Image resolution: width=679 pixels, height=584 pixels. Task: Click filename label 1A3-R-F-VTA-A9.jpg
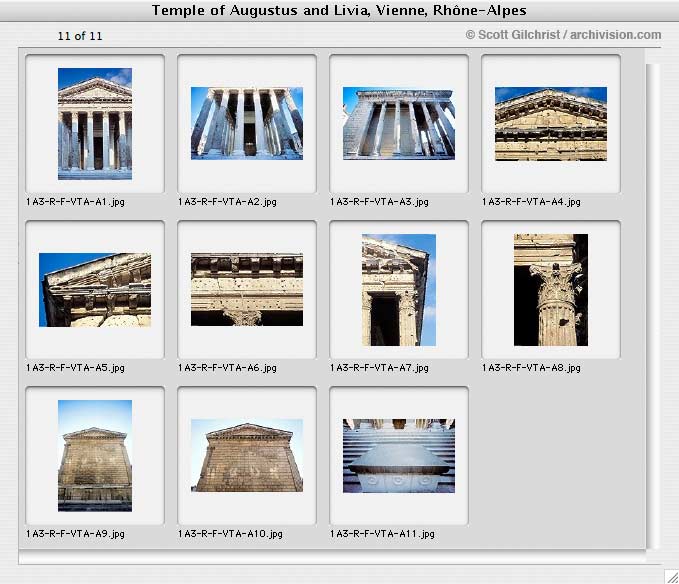click(75, 534)
